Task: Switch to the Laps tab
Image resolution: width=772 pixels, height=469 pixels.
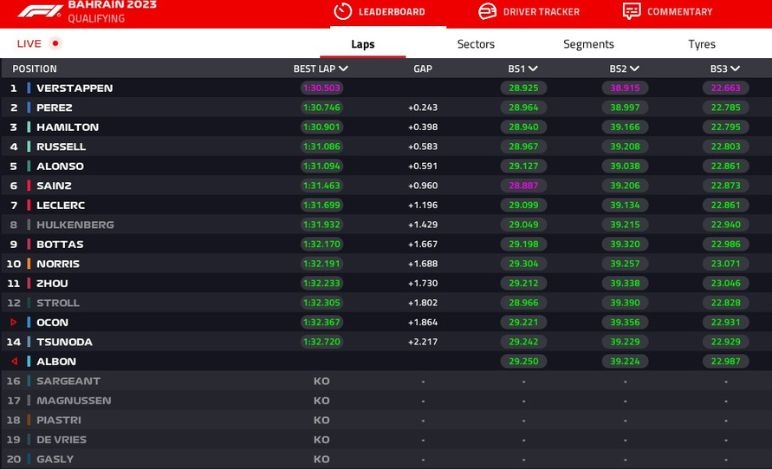Action: 363,44
